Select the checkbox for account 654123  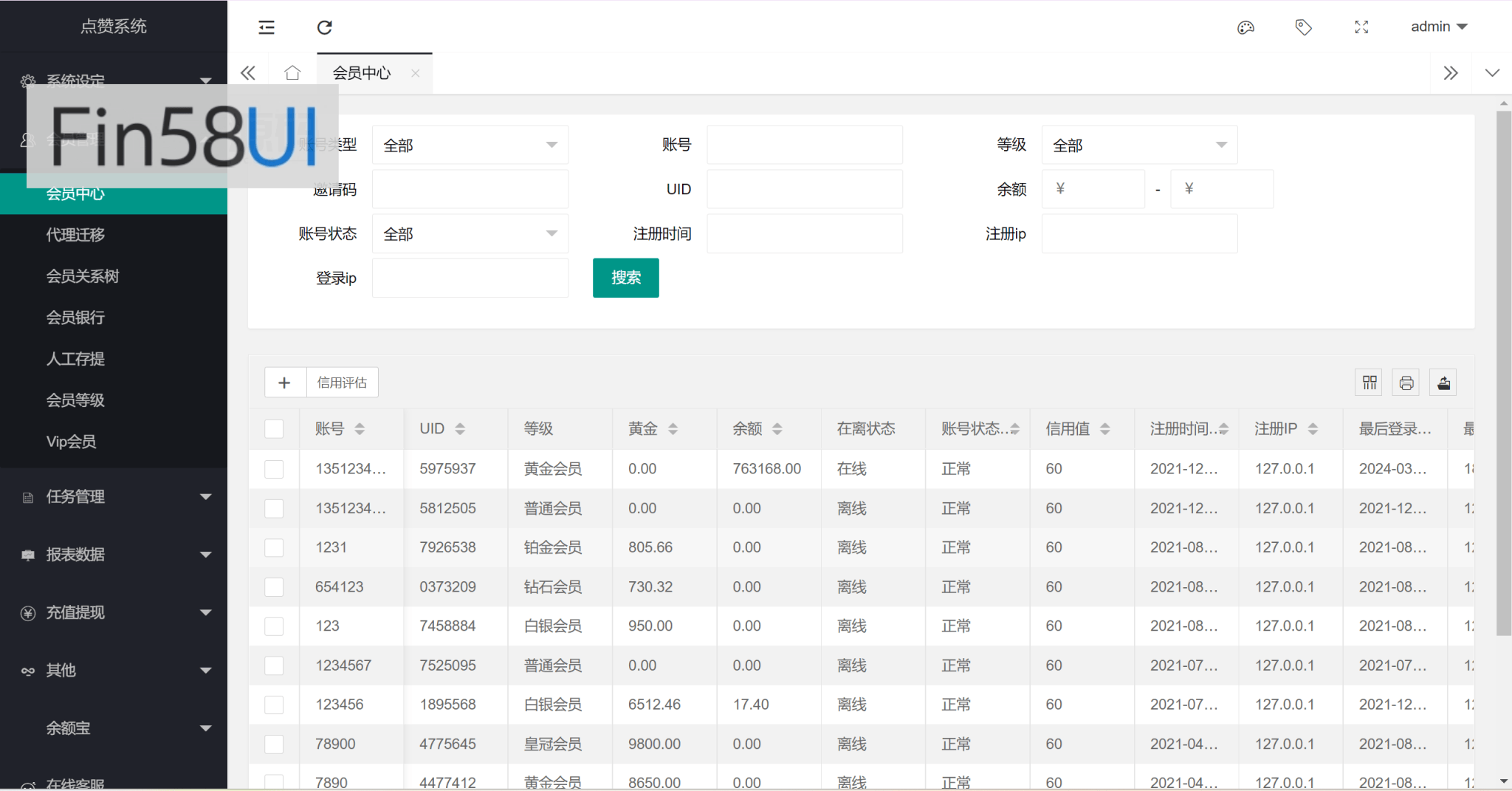274,587
